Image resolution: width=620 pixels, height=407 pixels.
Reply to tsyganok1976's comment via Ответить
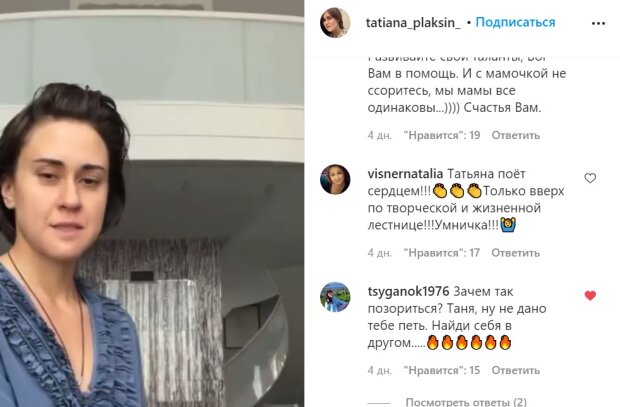pos(516,371)
